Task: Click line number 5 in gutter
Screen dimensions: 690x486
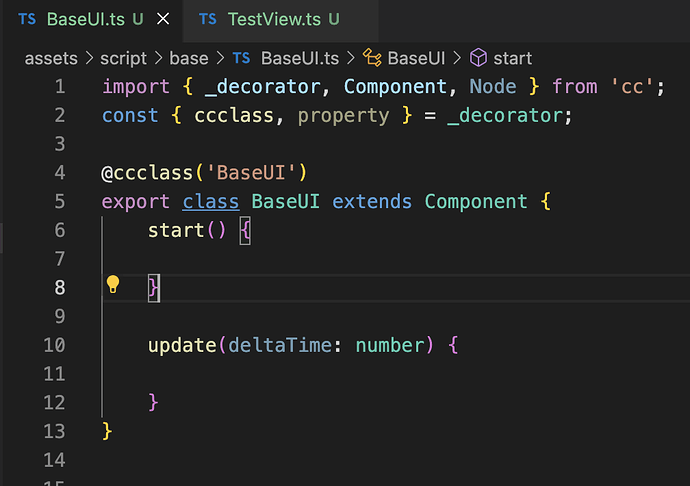Action: 59,201
